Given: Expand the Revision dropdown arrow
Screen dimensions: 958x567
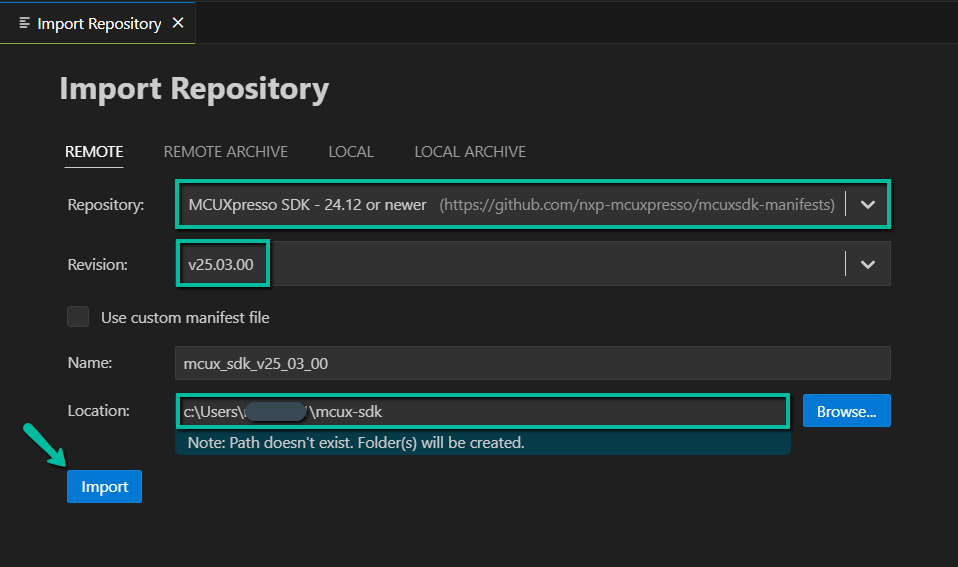Looking at the screenshot, I should (x=868, y=264).
